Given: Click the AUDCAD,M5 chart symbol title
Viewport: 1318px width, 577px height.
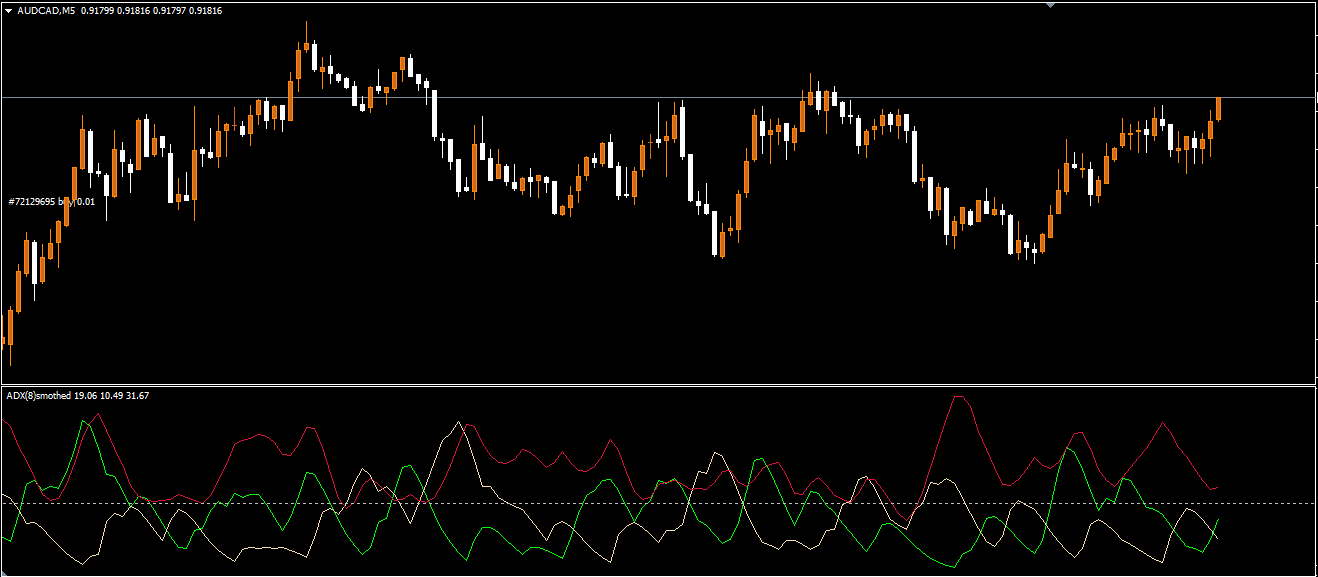Looking at the screenshot, I should pos(47,10).
